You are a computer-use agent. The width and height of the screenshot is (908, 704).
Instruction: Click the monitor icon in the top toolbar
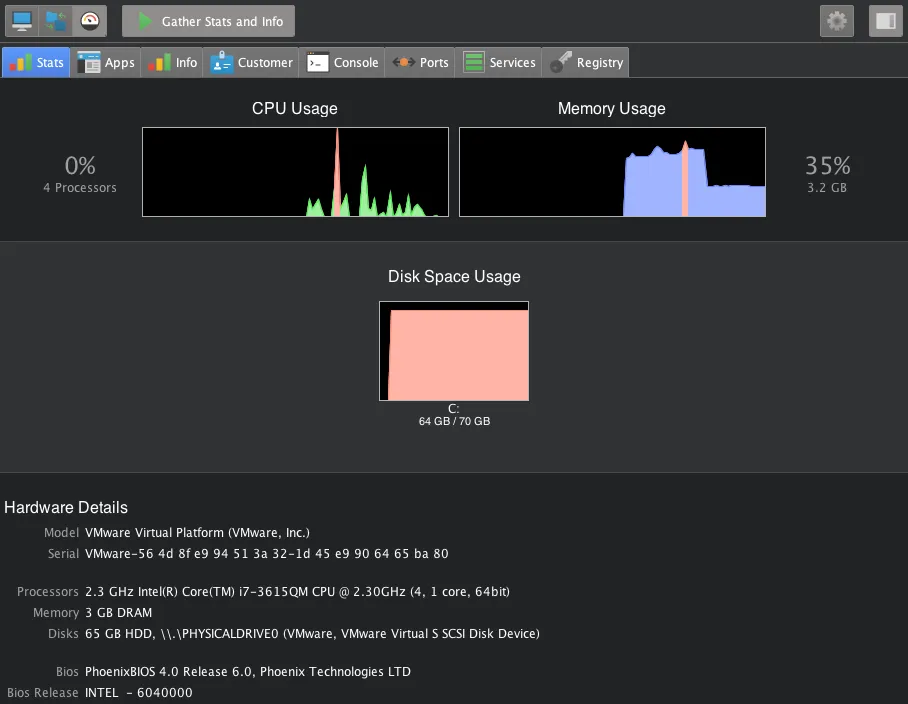pos(20,19)
